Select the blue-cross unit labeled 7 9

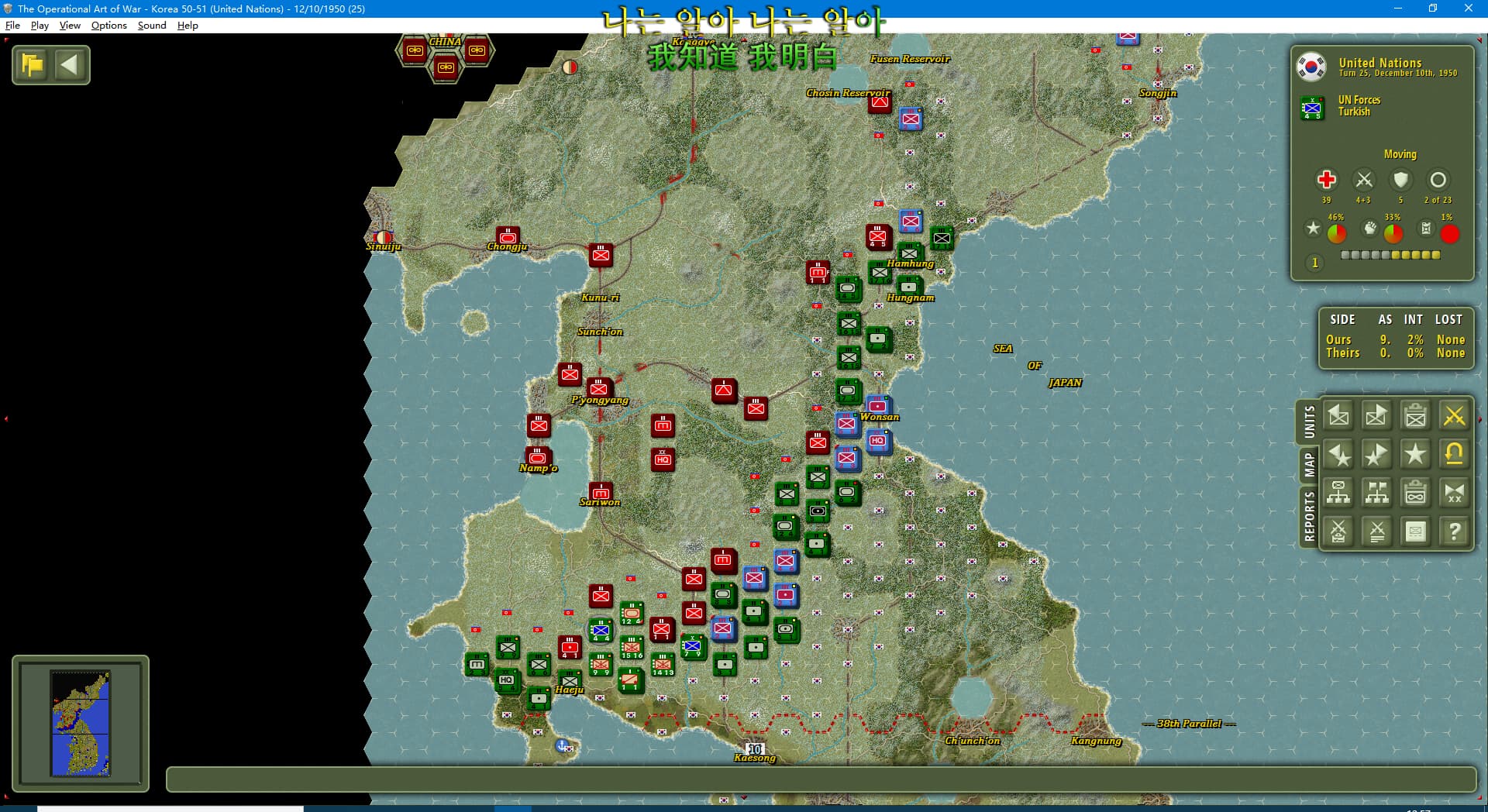693,647
